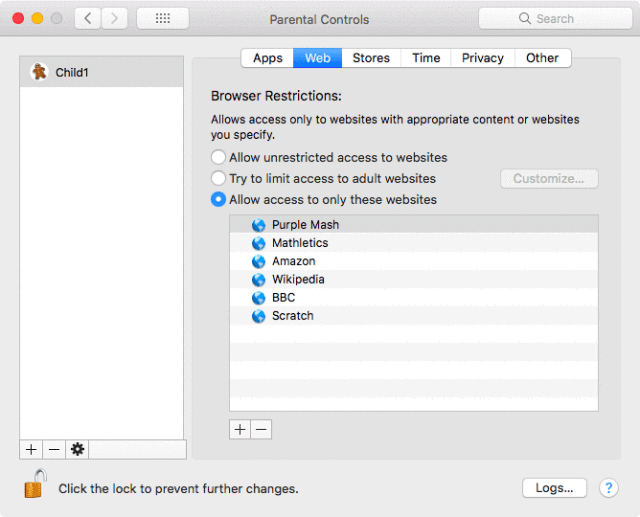This screenshot has width=640, height=517.
Task: Click the Customize... button
Action: click(549, 179)
